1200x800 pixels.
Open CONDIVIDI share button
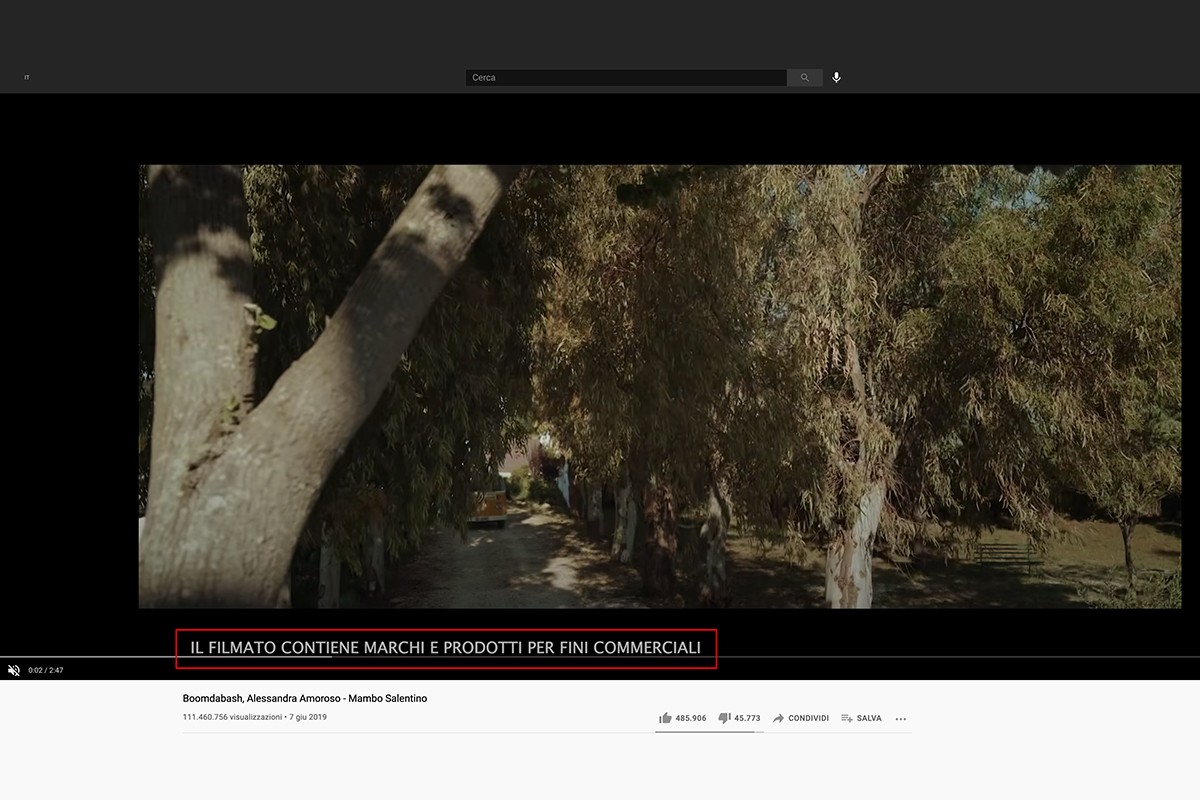click(800, 718)
